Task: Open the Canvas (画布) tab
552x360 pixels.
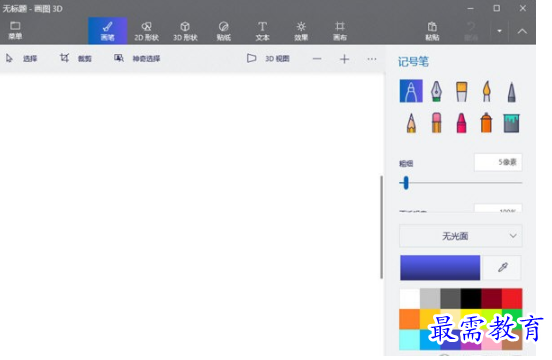Action: 340,31
